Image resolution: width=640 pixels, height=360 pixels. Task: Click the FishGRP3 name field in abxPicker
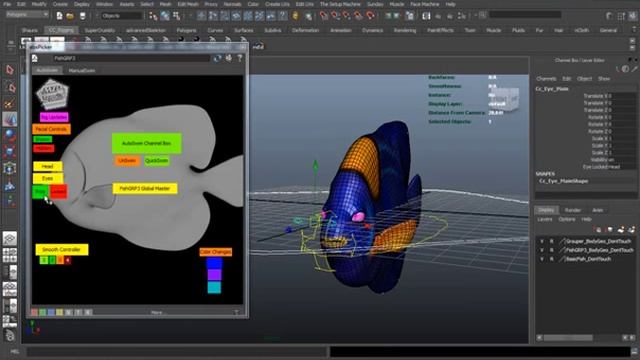pos(131,58)
